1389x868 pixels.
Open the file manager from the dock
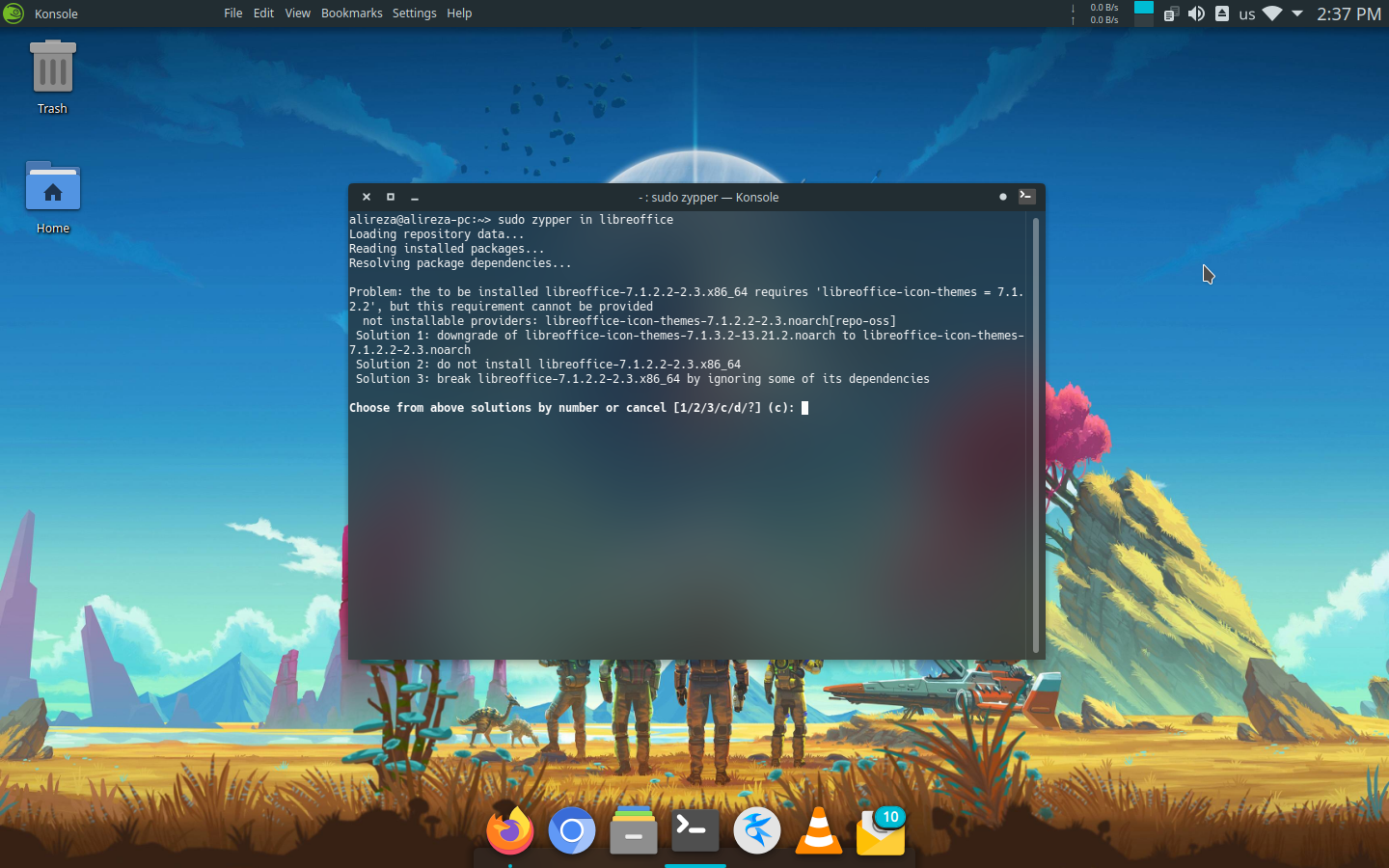point(634,830)
